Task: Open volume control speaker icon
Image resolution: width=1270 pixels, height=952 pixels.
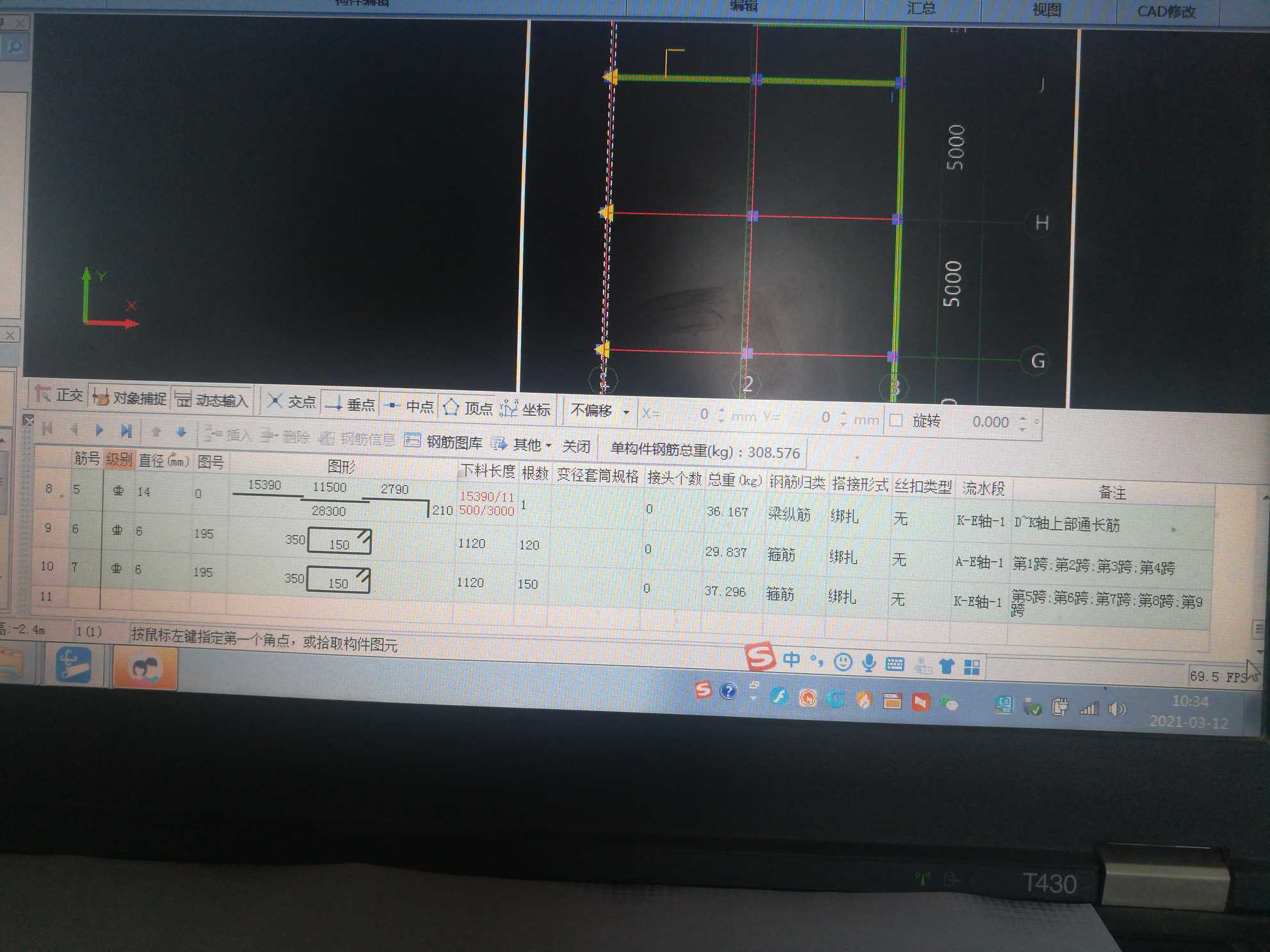Action: point(1117,708)
